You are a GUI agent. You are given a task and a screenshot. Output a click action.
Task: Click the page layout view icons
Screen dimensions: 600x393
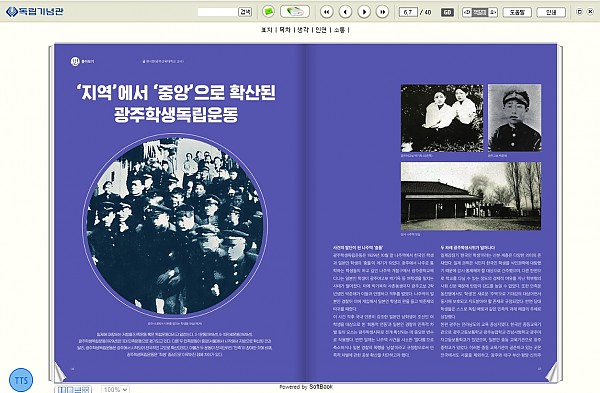click(x=73, y=390)
